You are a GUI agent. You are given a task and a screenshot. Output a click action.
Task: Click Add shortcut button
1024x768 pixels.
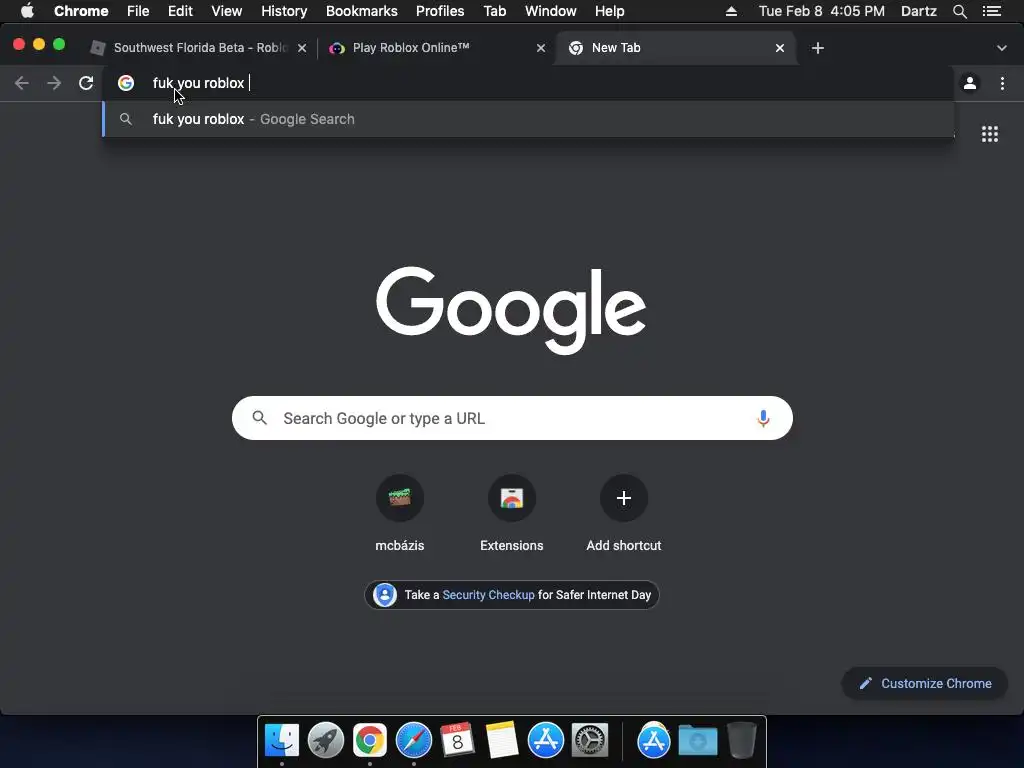[624, 513]
